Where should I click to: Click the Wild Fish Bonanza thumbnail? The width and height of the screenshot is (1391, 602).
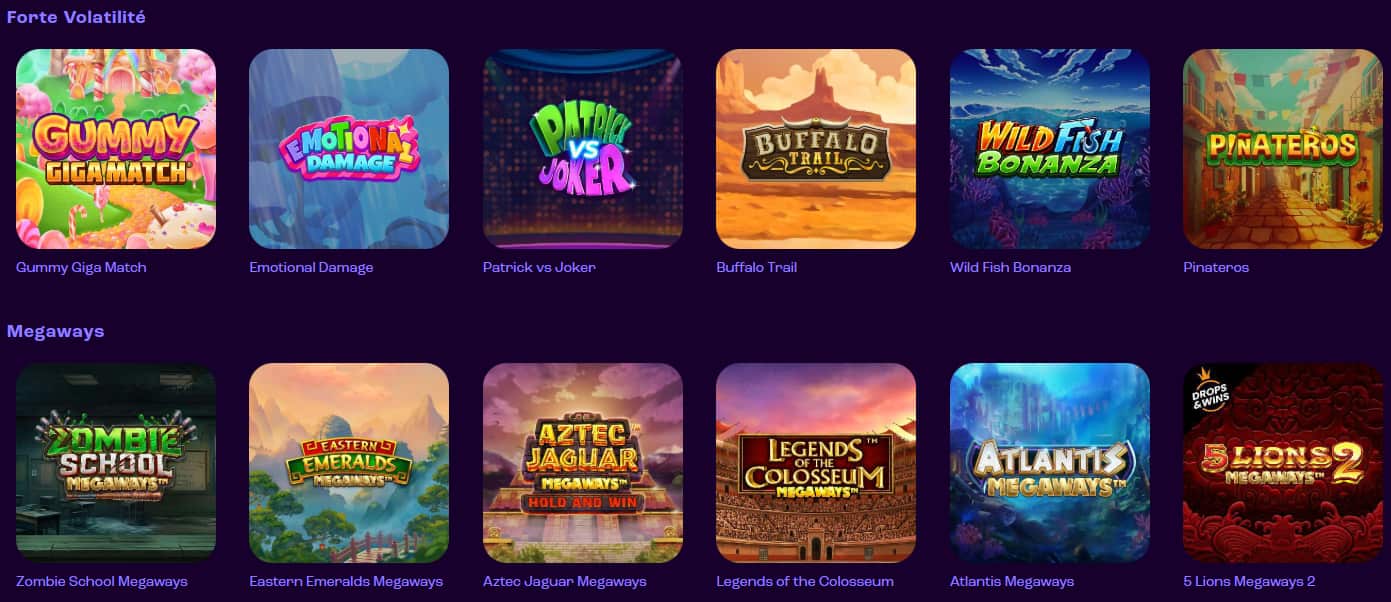[1050, 149]
